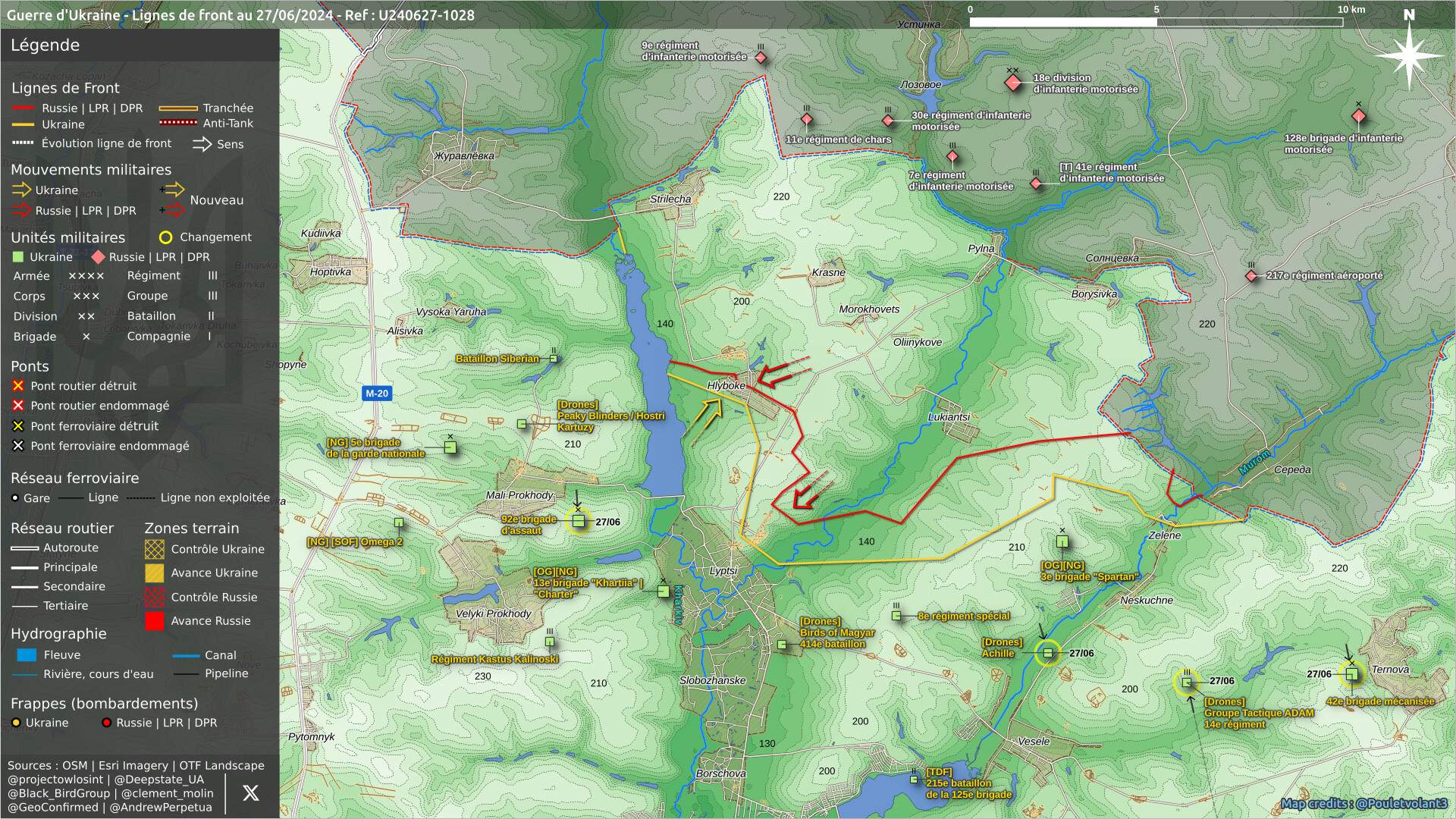Click the Lyptsi town label
1456x819 pixels.
[723, 571]
